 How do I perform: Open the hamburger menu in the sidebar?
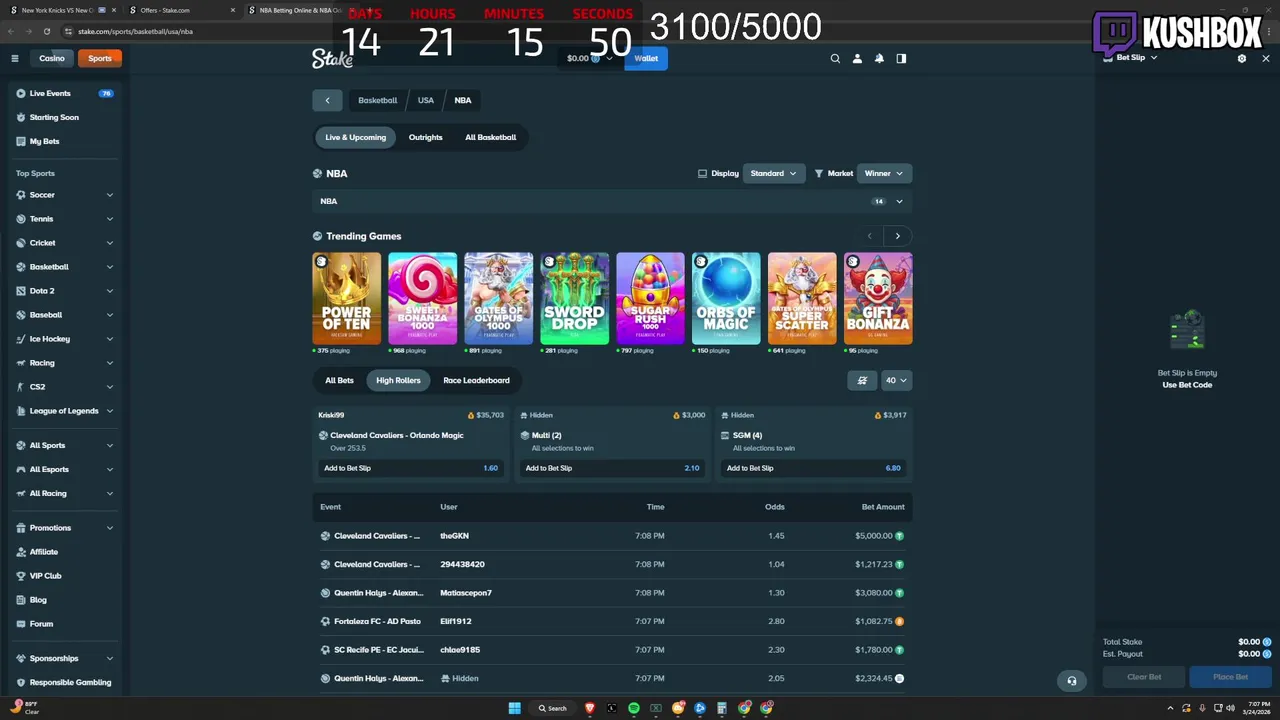pyautogui.click(x=15, y=58)
